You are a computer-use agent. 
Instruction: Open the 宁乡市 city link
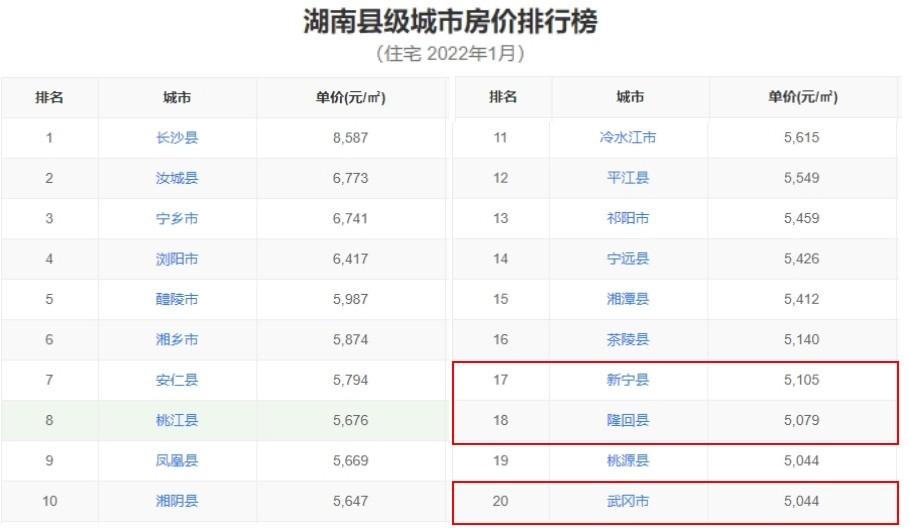click(177, 218)
